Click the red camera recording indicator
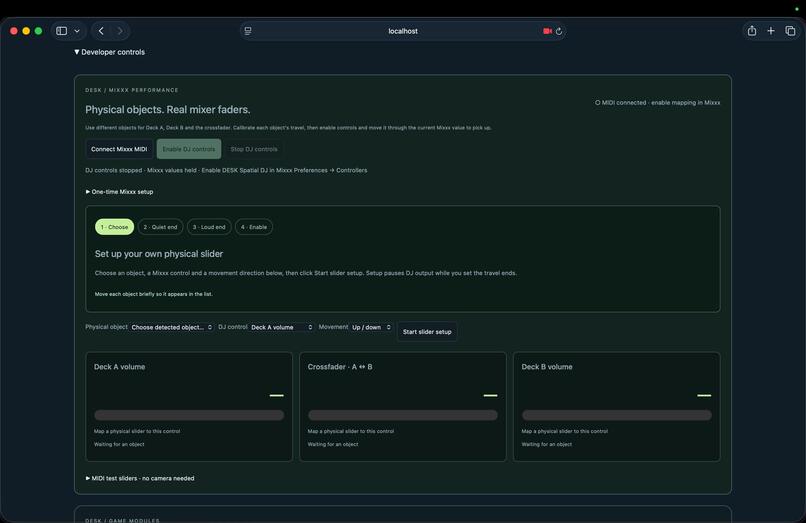The width and height of the screenshot is (806, 523). [x=547, y=31]
